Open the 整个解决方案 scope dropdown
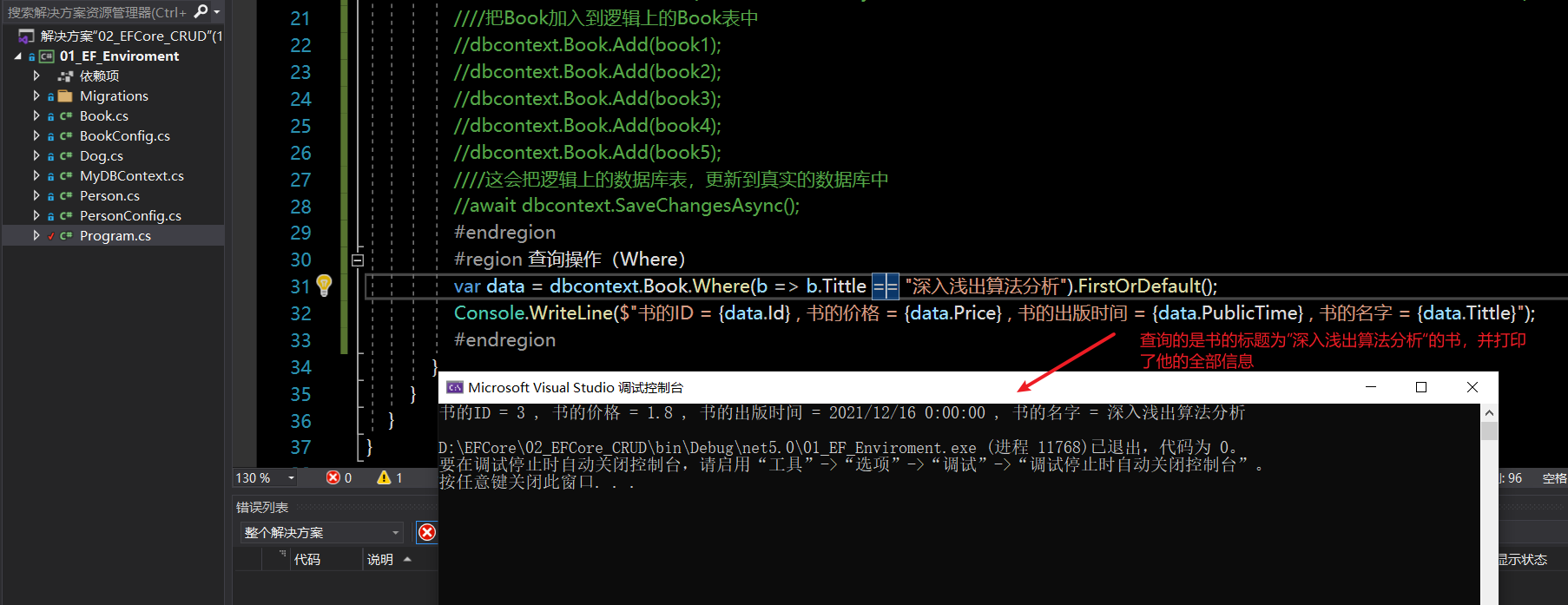This screenshot has height=605, width=1568. (x=396, y=533)
